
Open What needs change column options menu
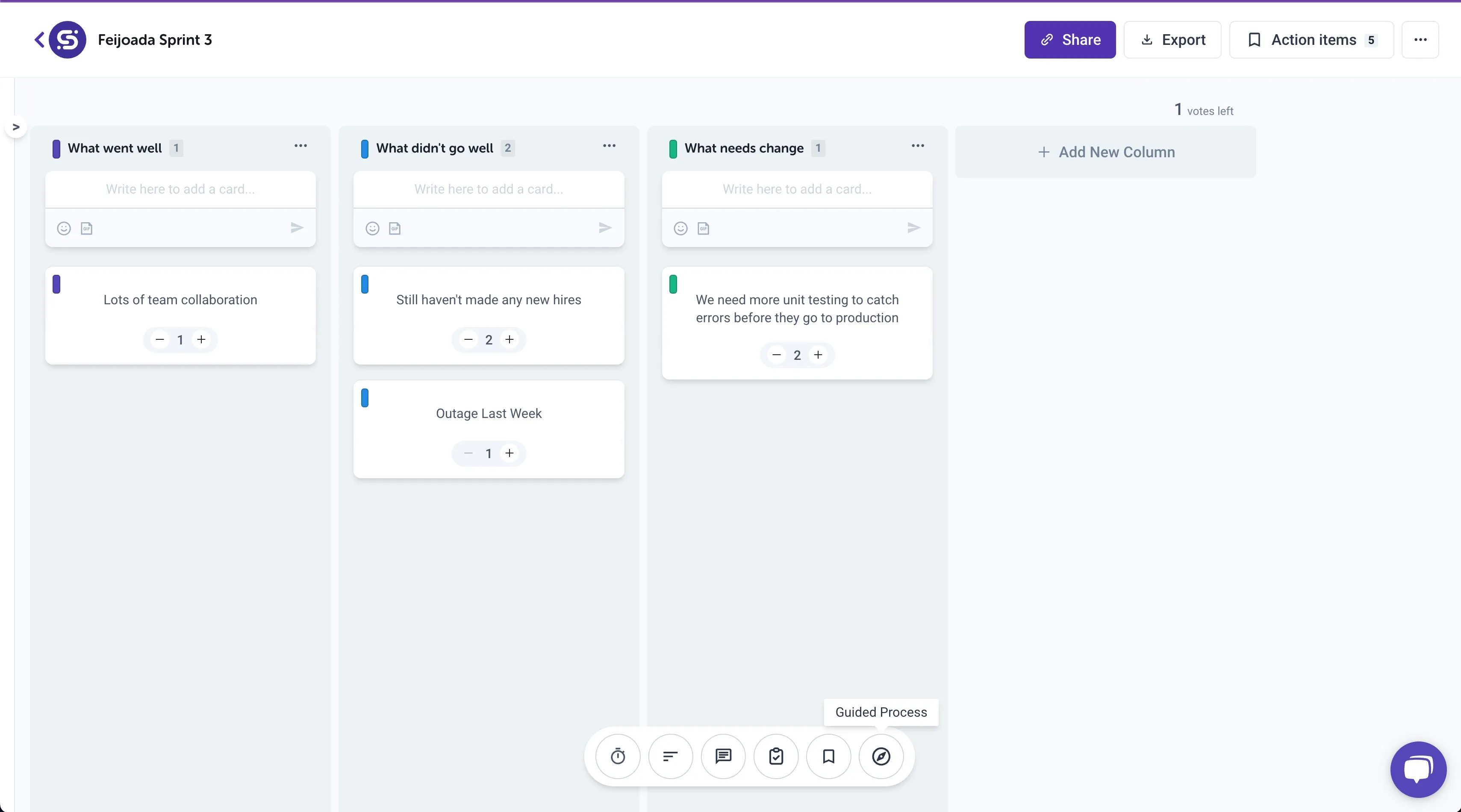(x=918, y=146)
